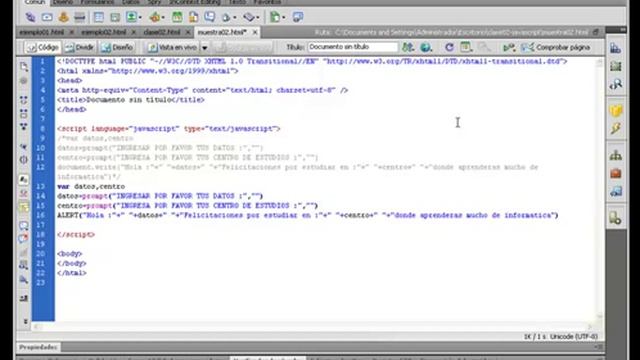This screenshot has height=360, width=640.
Task: Insert a Div Tag
Action: point(115,17)
